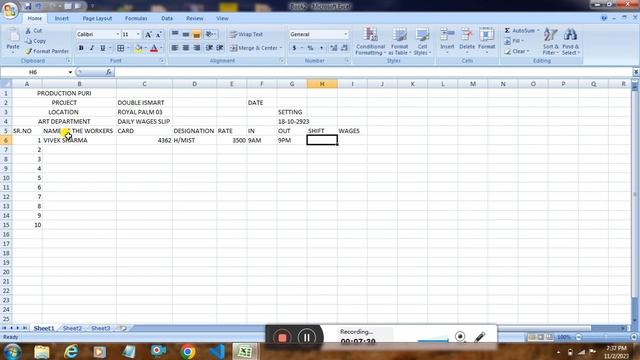Click Wrap Text button
The width and height of the screenshot is (640, 360).
click(246, 34)
